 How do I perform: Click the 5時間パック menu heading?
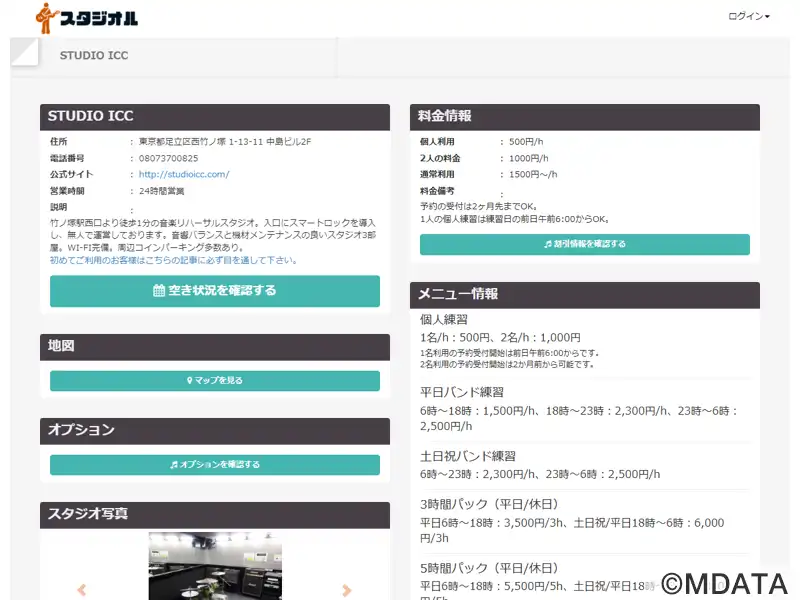tap(489, 568)
